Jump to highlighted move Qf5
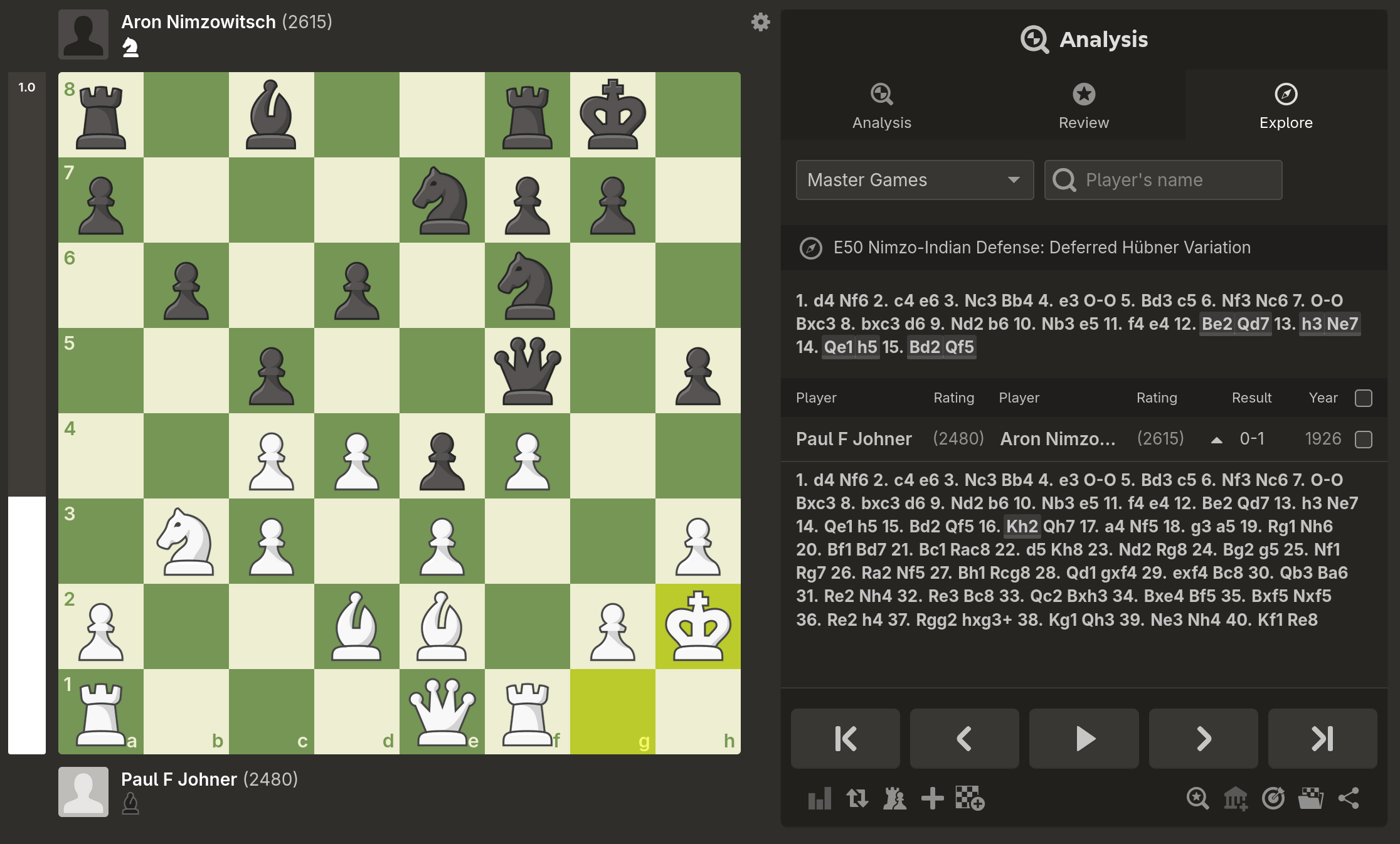The width and height of the screenshot is (1400, 844). click(x=960, y=347)
